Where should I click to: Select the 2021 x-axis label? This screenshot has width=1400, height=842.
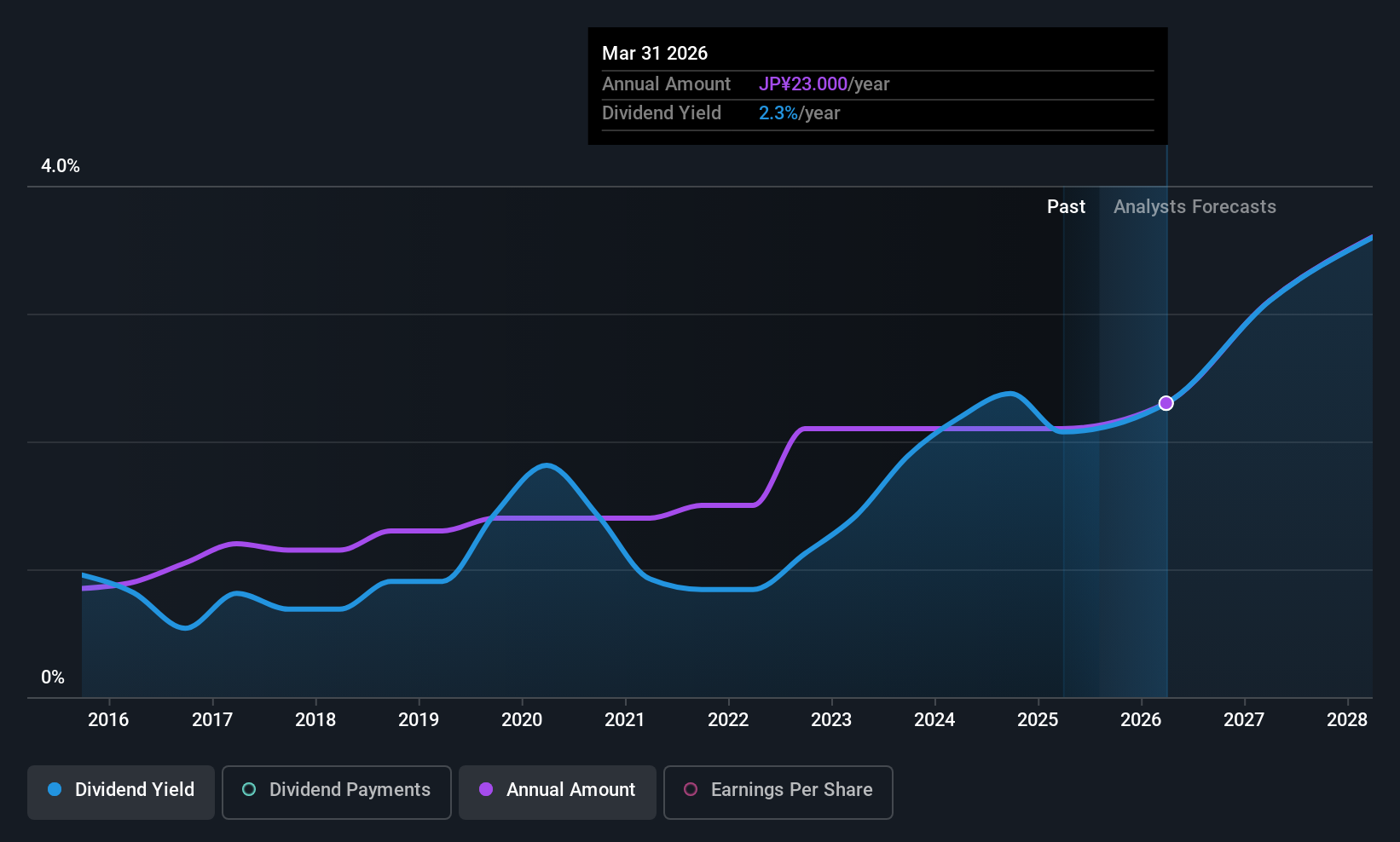point(625,720)
